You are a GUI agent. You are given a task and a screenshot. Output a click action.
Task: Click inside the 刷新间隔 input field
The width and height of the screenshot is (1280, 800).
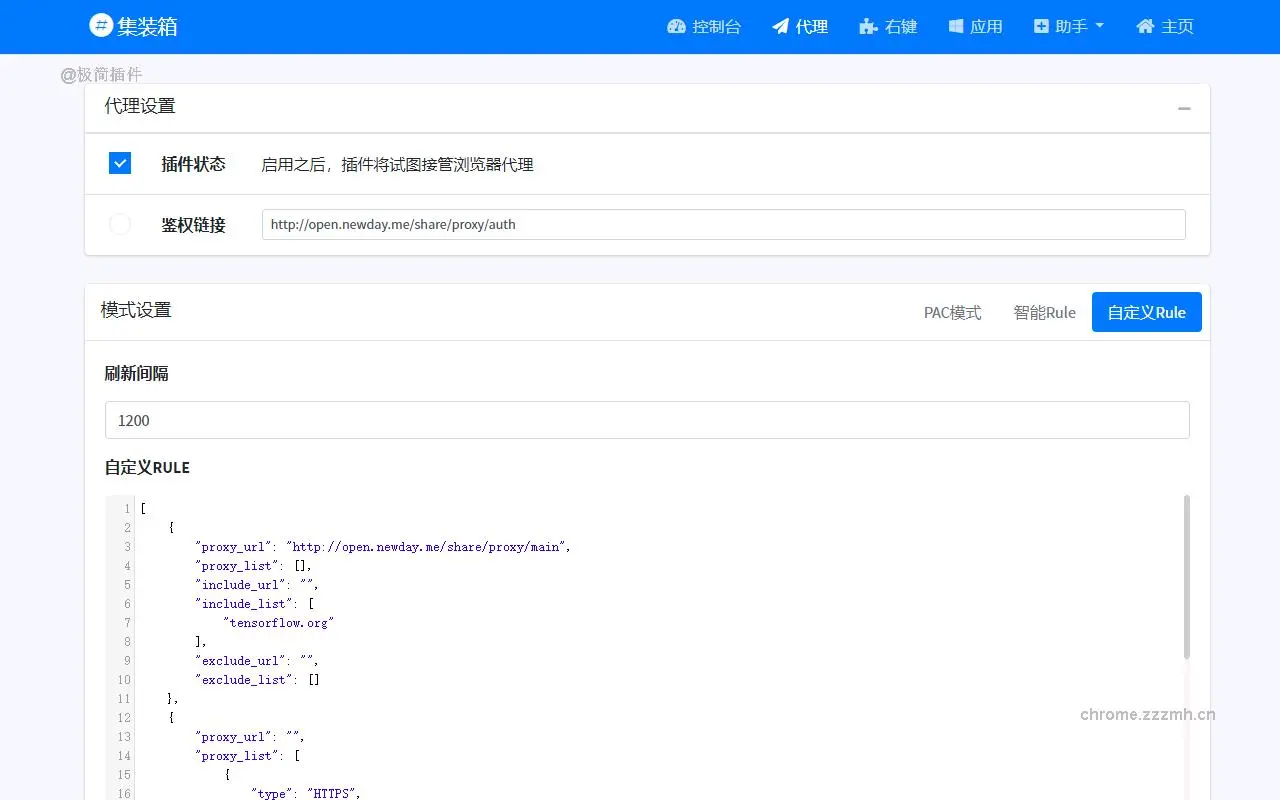pos(646,420)
